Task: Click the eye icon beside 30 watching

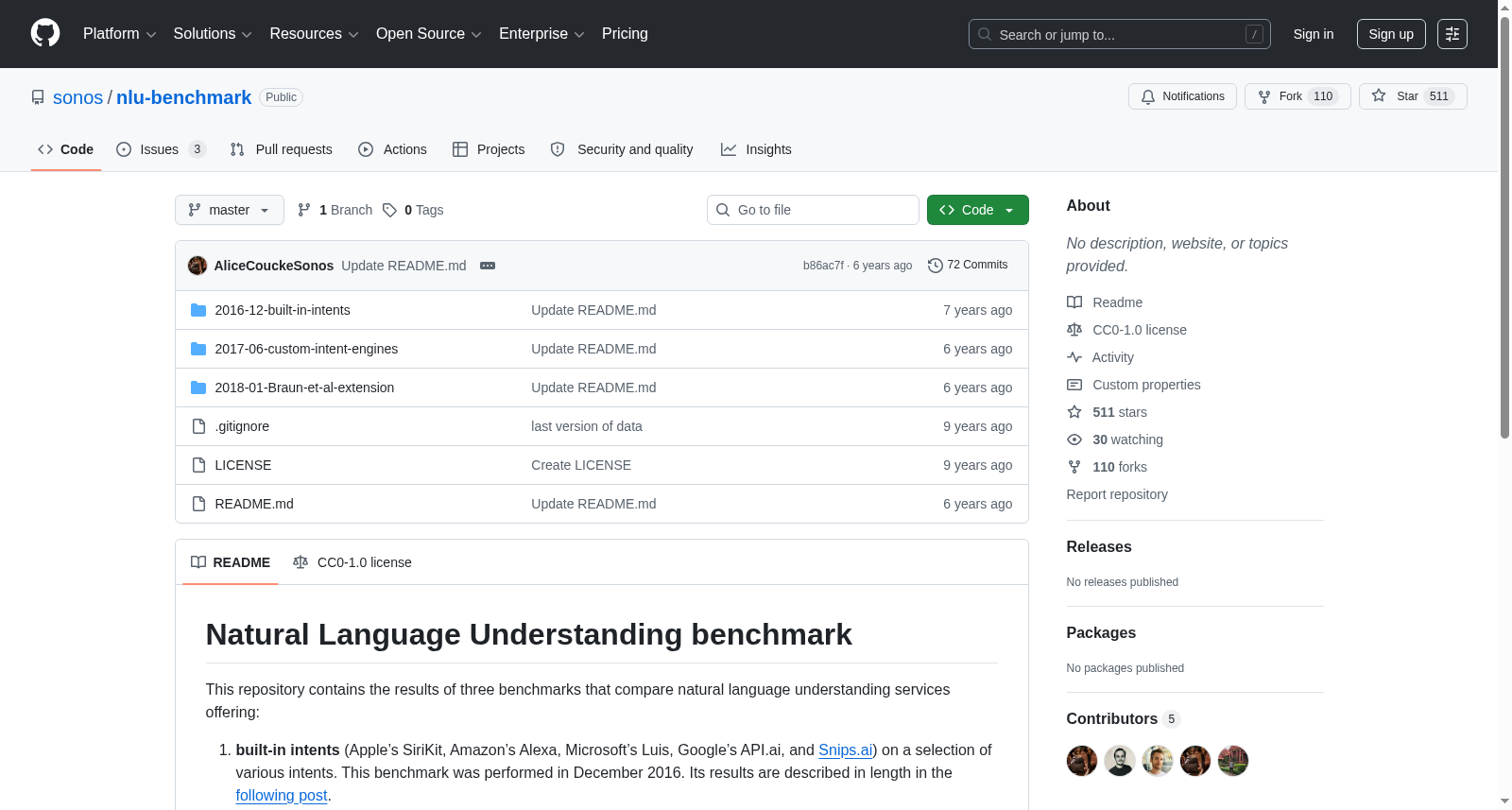Action: (1074, 439)
